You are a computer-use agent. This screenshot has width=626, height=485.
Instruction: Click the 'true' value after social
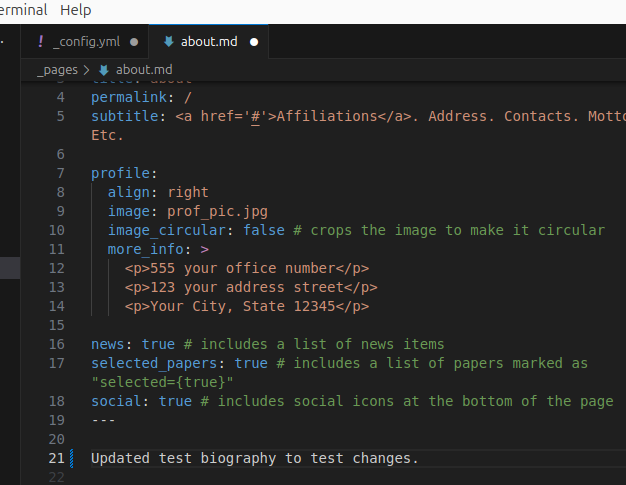(x=175, y=402)
